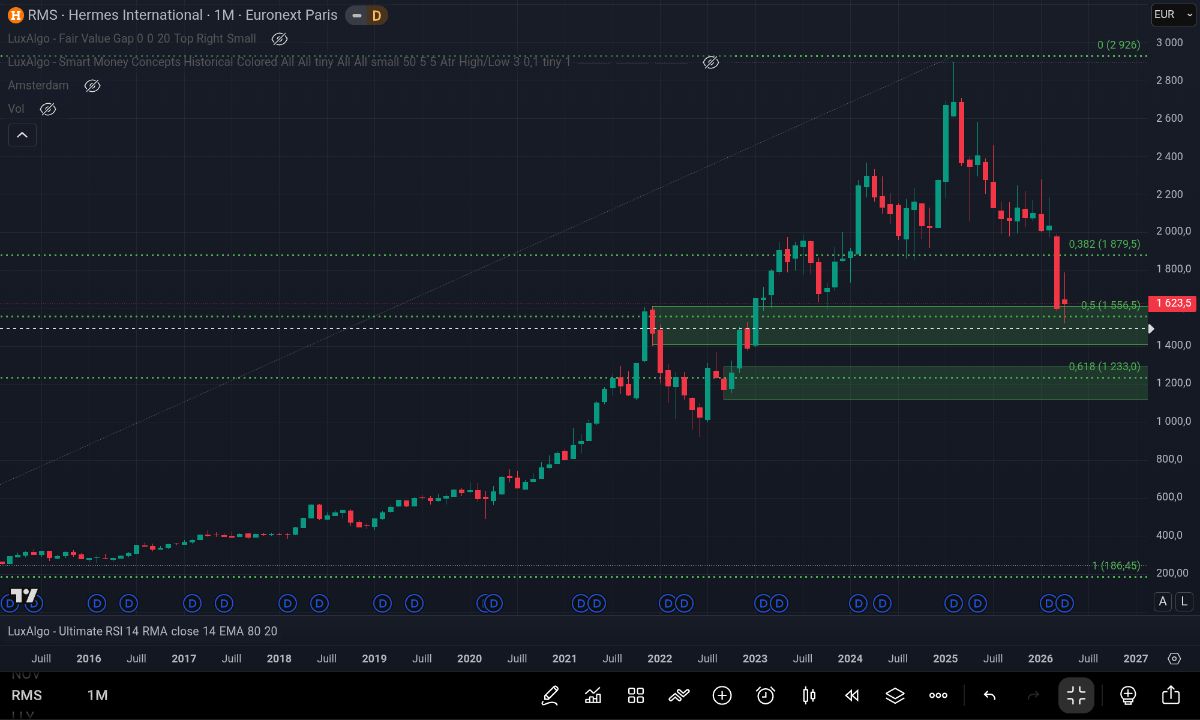Click the Vol legend label
The height and width of the screenshot is (720, 1200).
point(16,108)
